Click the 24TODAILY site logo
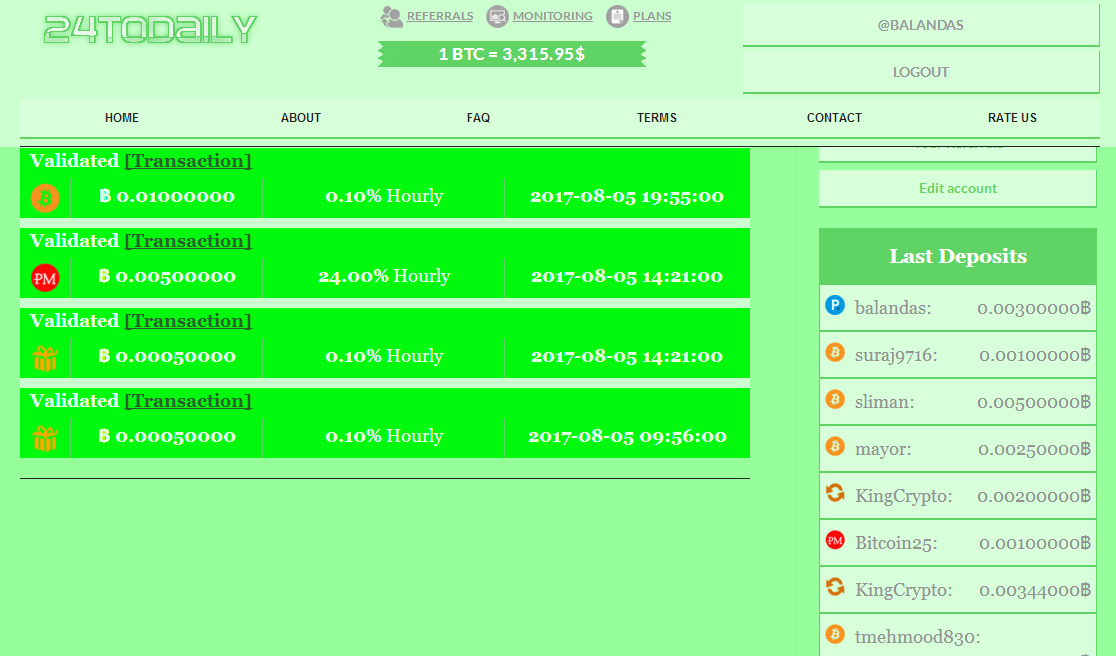 [150, 30]
